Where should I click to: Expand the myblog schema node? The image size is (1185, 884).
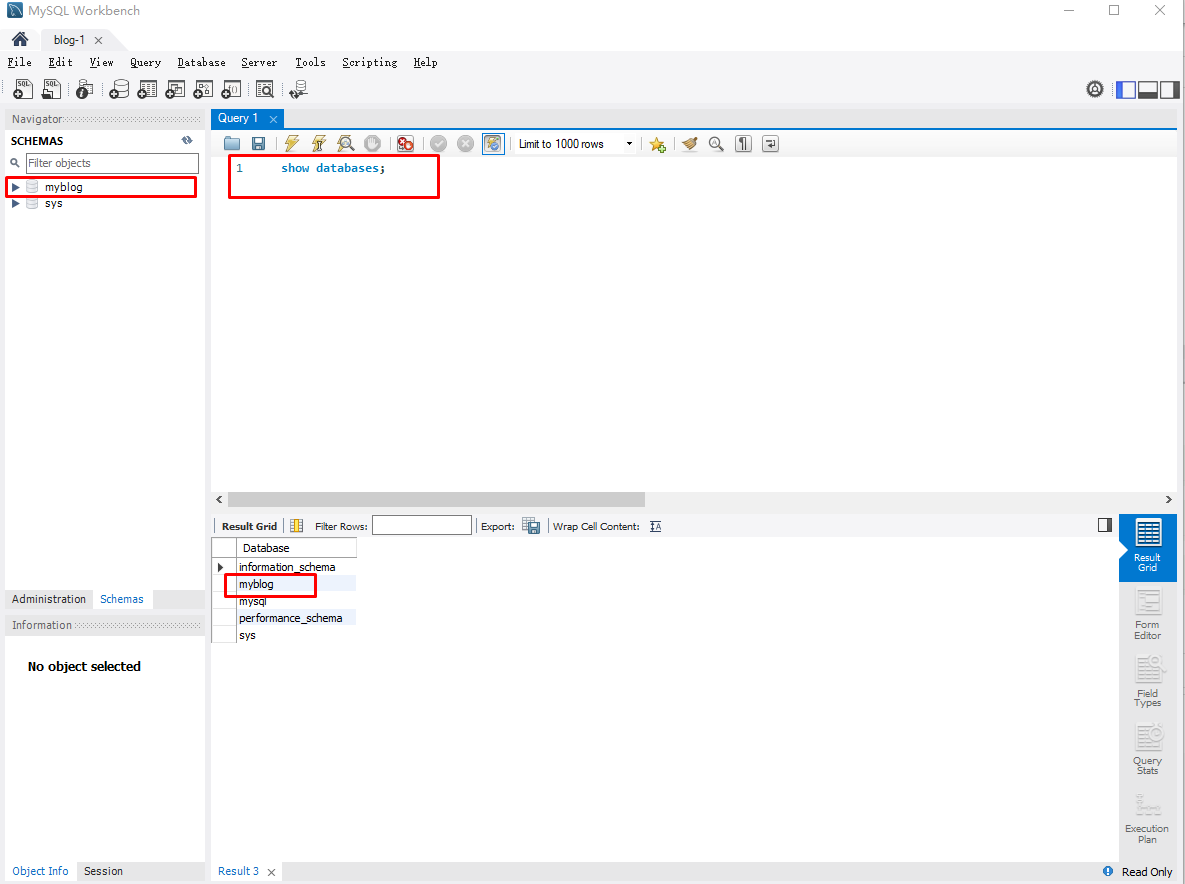pos(15,187)
